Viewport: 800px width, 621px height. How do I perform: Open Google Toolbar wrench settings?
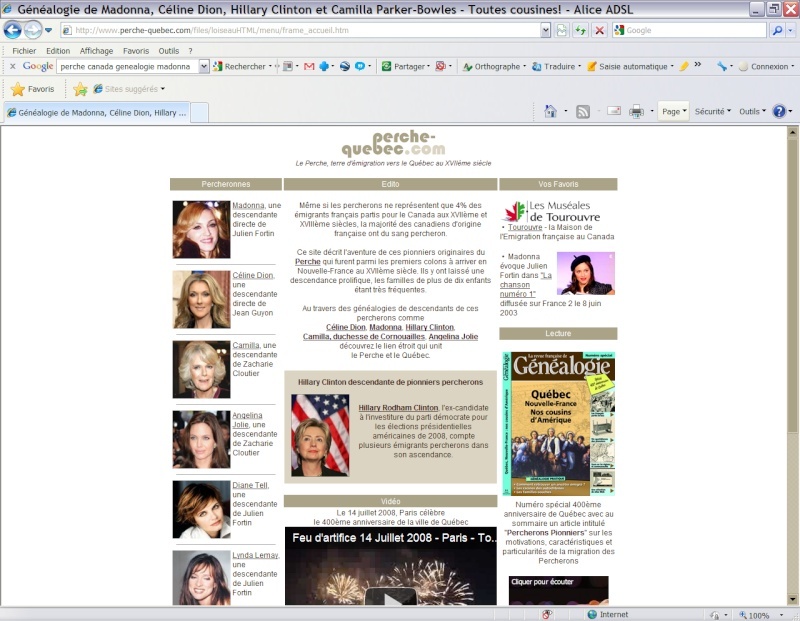click(721, 66)
